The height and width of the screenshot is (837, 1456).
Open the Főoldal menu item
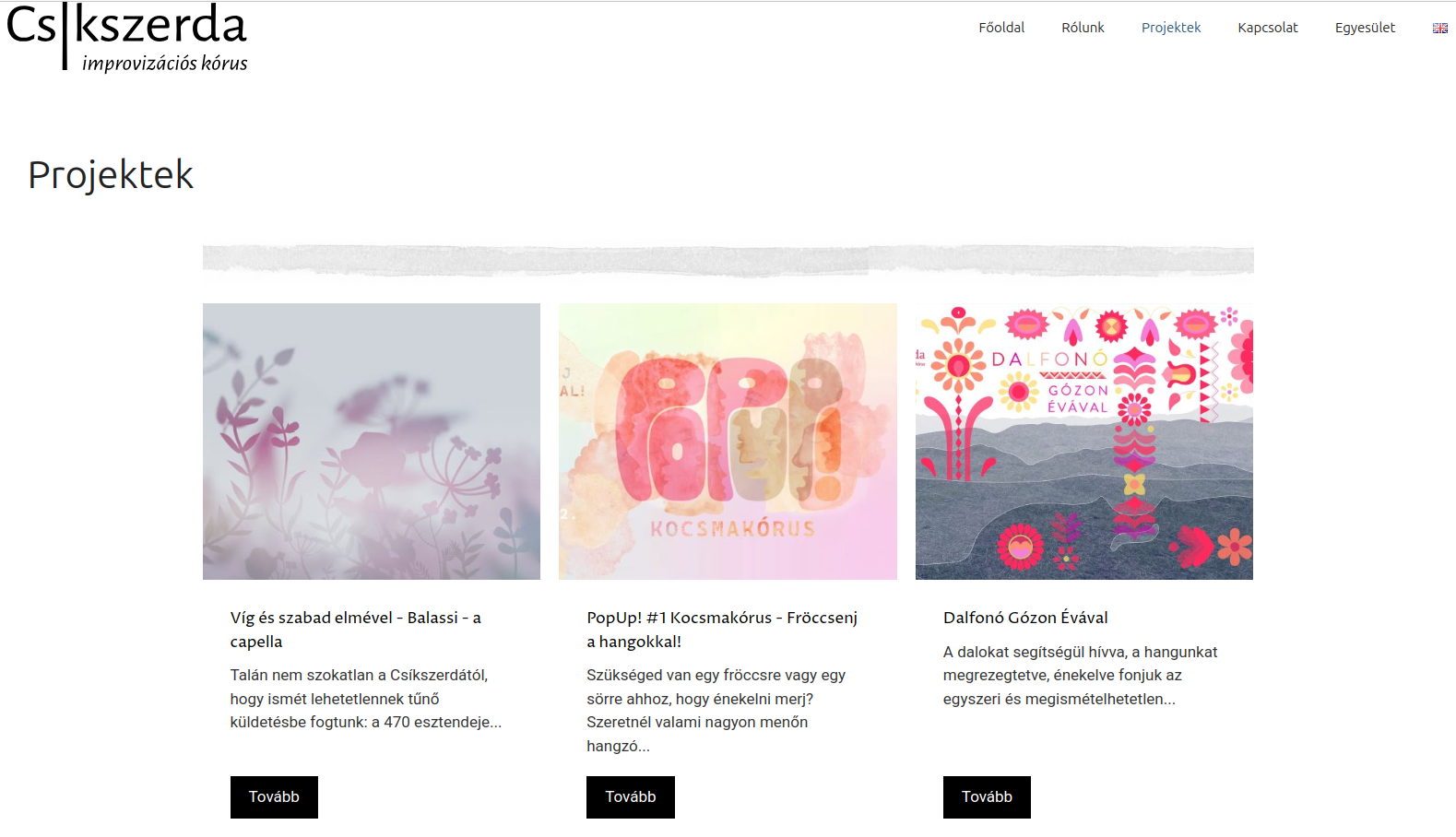(1001, 28)
